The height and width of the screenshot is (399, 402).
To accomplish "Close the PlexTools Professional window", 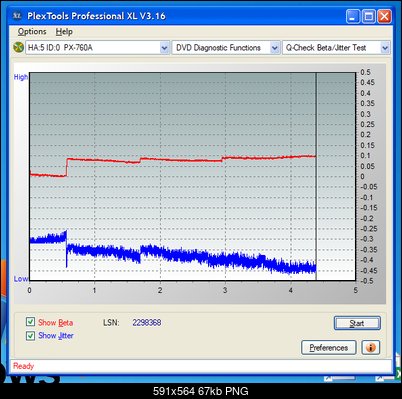I will pyautogui.click(x=384, y=16).
